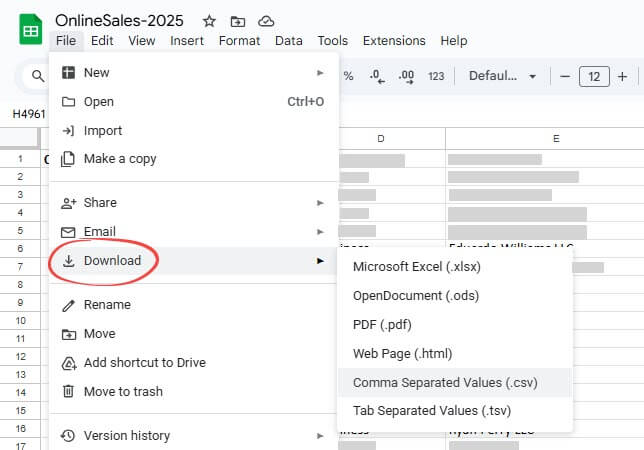Image resolution: width=644 pixels, height=450 pixels.
Task: Download as Microsoft Excel (.xlsx)
Action: click(x=454, y=267)
